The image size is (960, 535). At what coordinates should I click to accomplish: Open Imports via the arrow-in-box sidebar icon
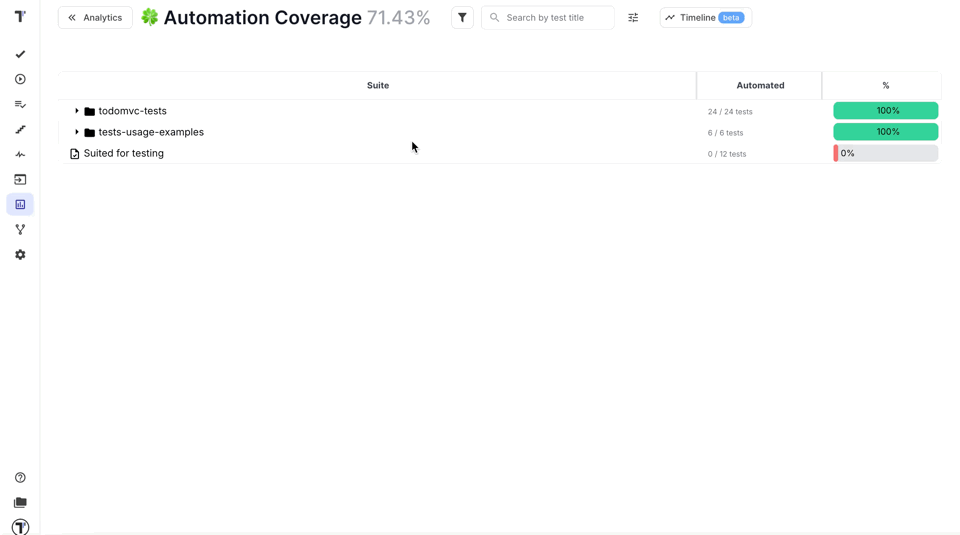20,179
